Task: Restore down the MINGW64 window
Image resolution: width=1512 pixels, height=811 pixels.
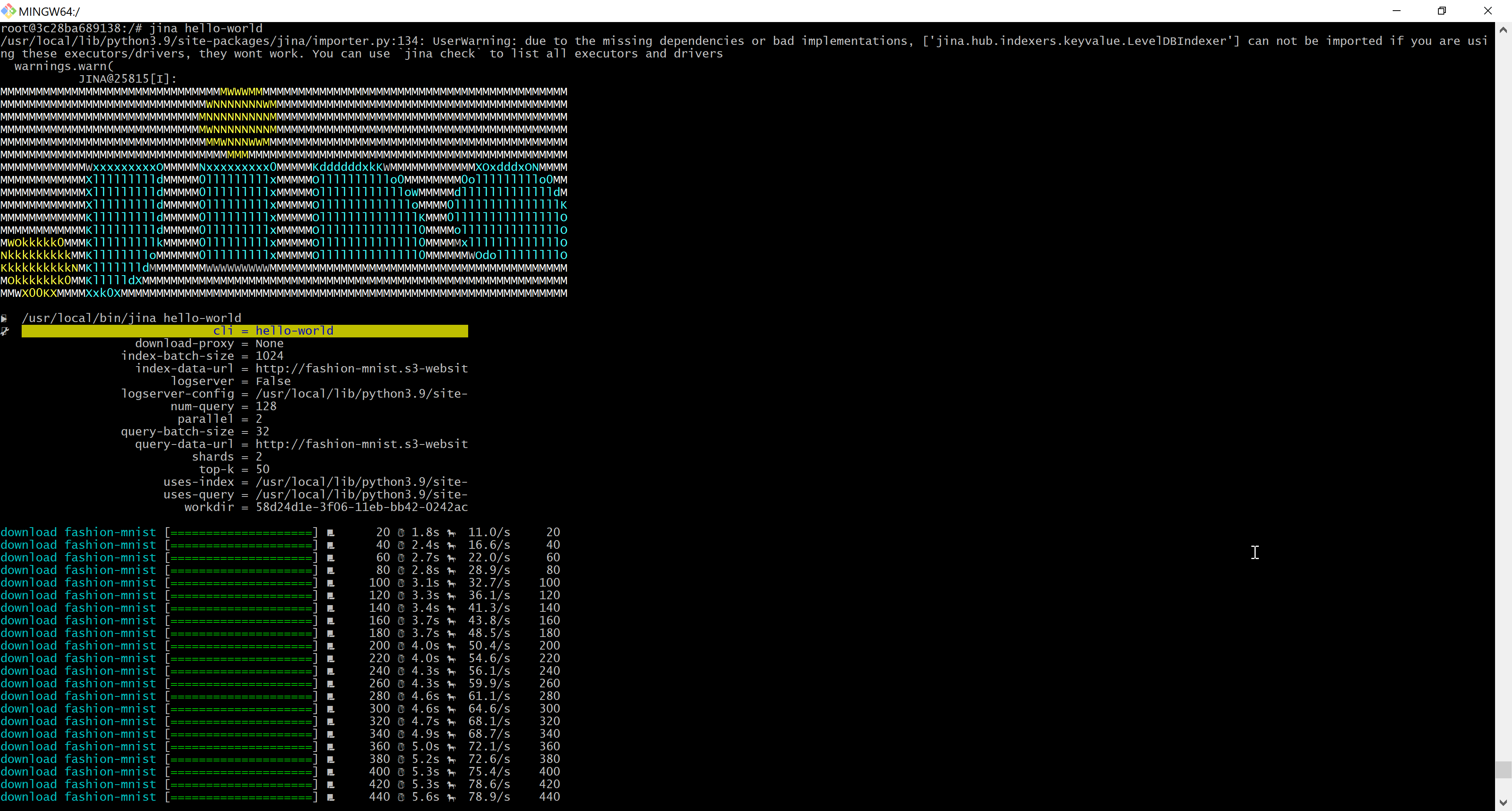Action: point(1442,11)
